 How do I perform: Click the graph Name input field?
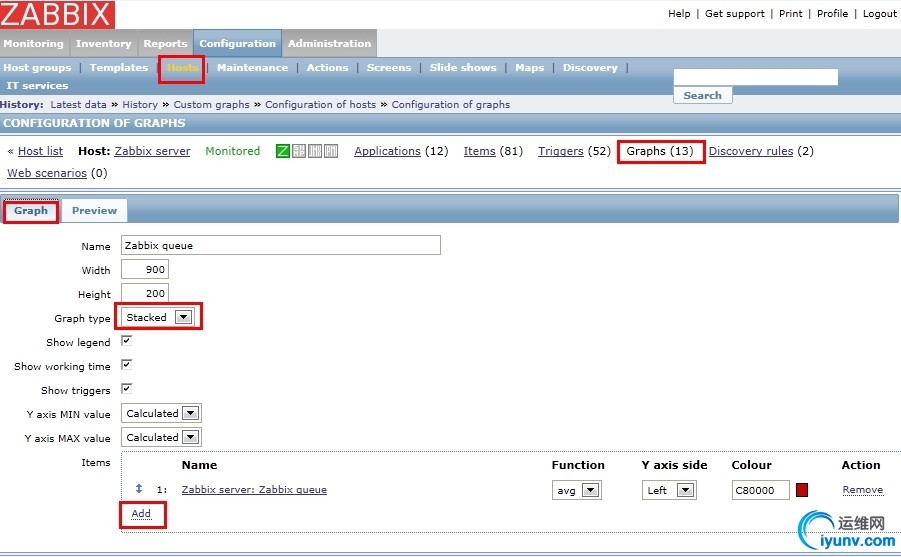280,245
